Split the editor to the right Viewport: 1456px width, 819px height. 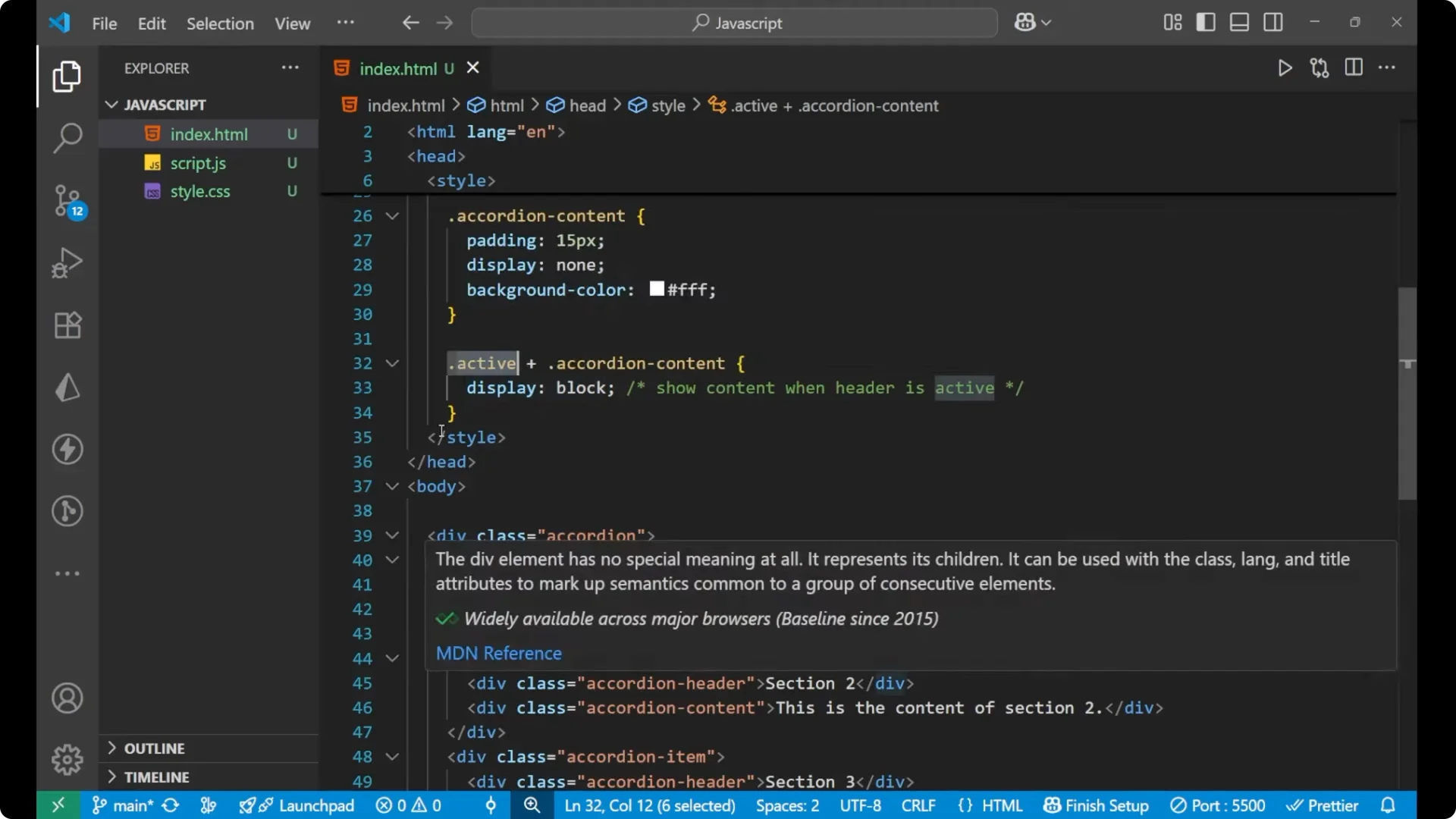pyautogui.click(x=1354, y=67)
